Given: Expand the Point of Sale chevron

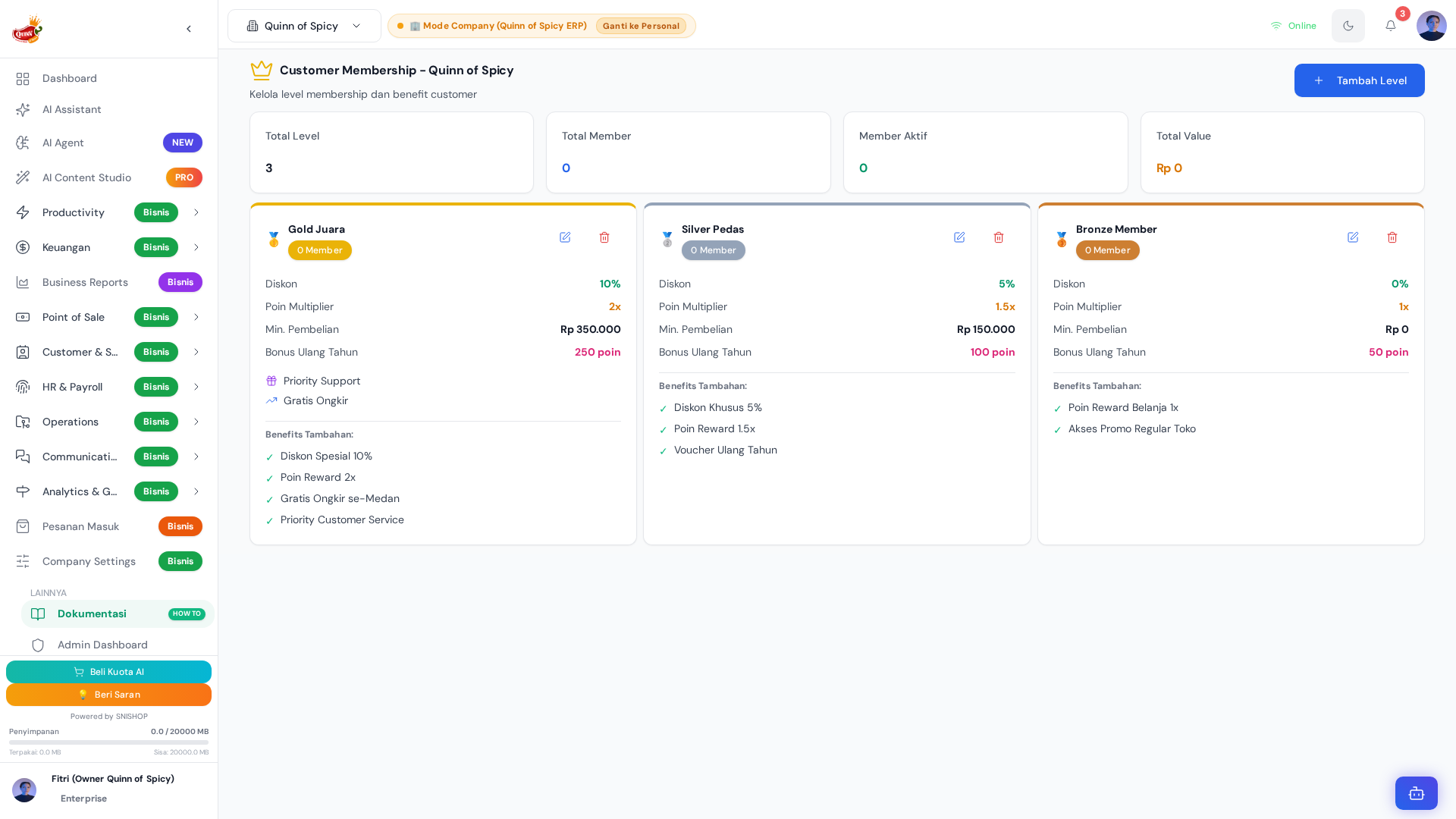Looking at the screenshot, I should pos(196,317).
